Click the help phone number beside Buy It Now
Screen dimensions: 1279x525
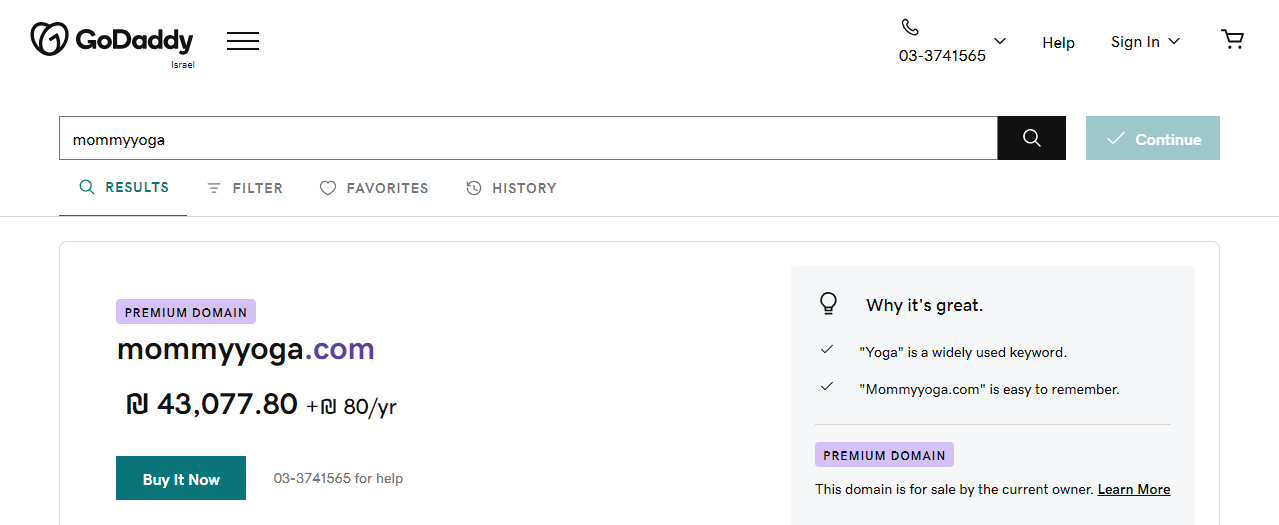312,478
